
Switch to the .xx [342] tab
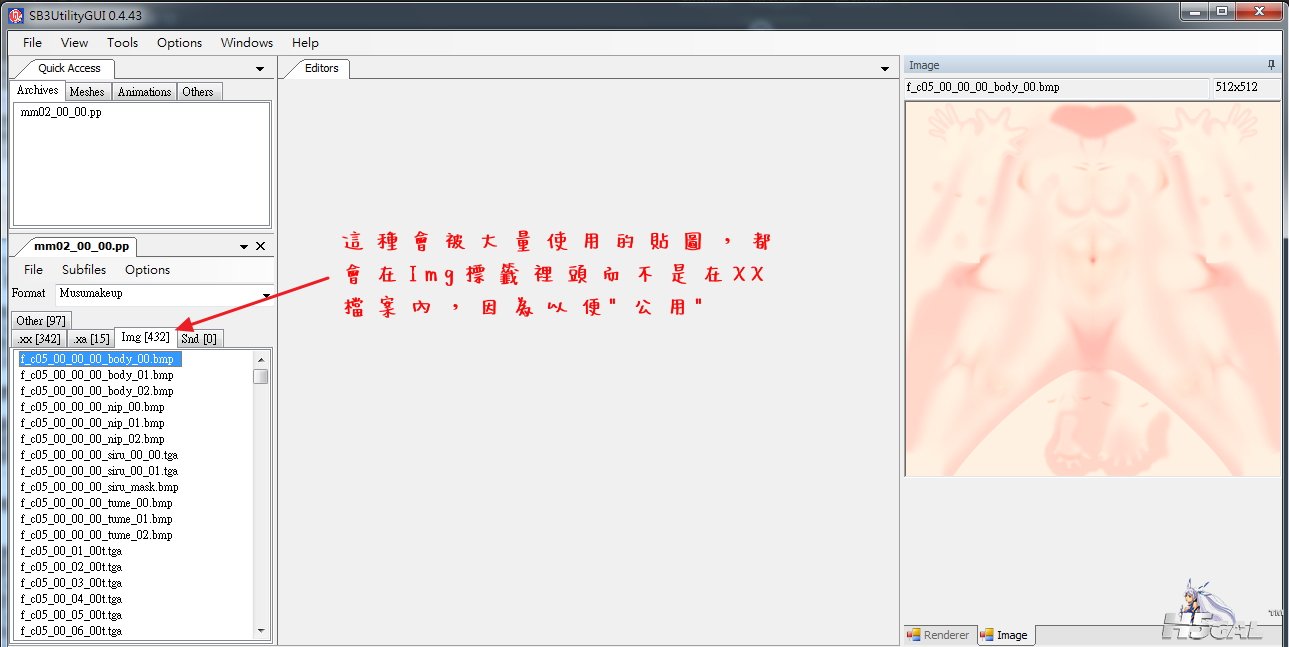pyautogui.click(x=40, y=338)
